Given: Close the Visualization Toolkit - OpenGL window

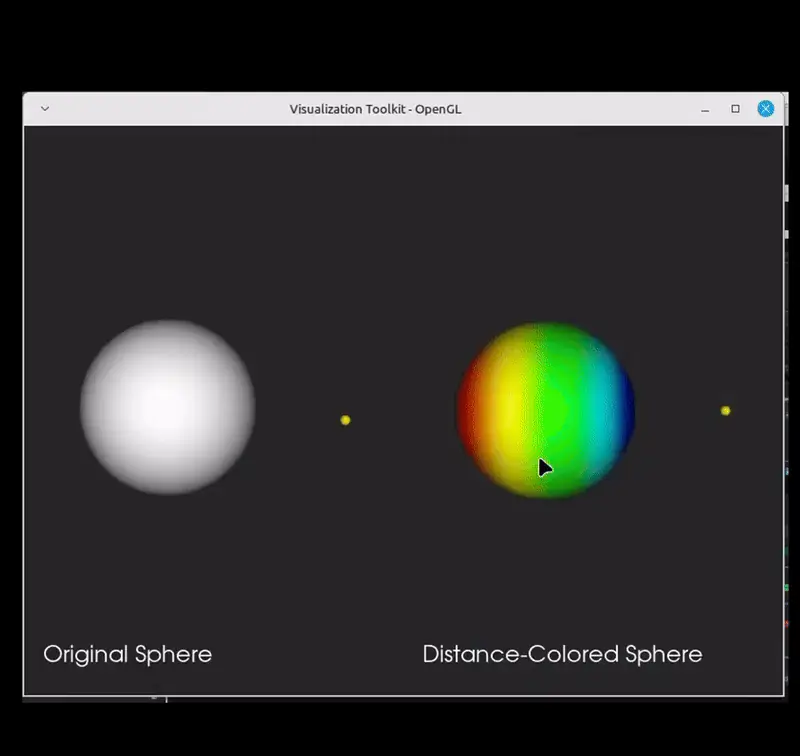Looking at the screenshot, I should tap(765, 109).
